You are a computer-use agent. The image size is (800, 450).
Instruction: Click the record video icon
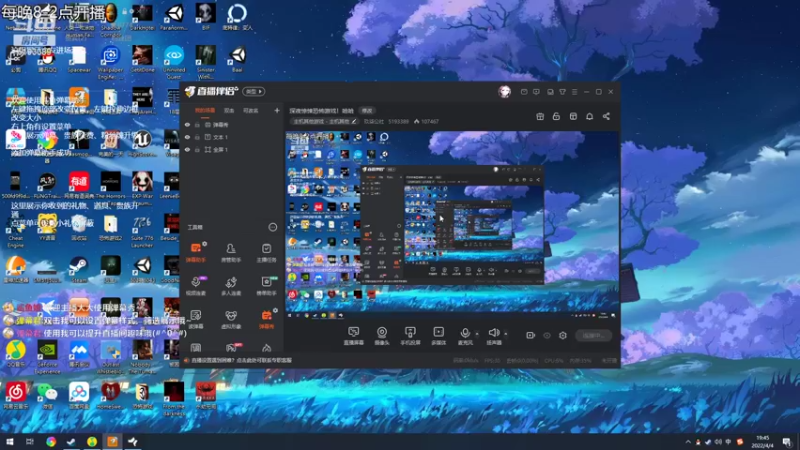[531, 335]
